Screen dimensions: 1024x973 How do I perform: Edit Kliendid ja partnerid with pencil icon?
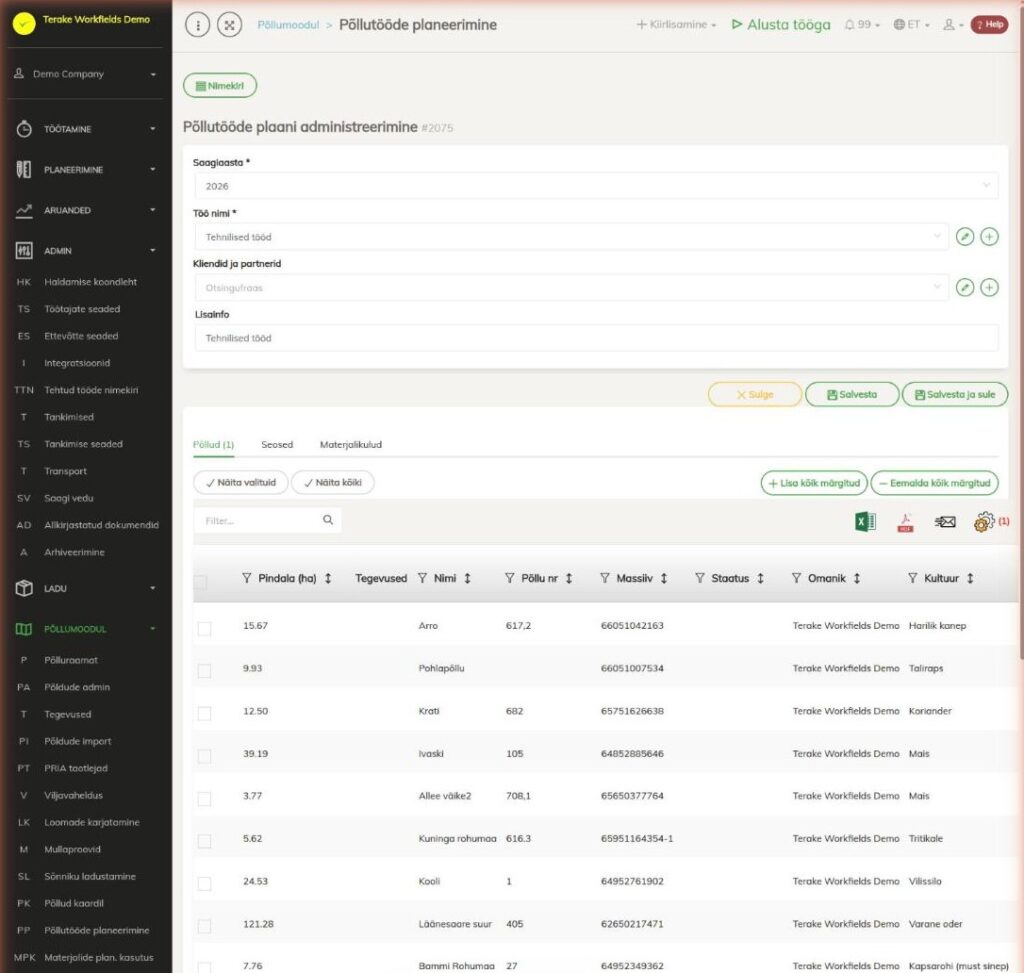(965, 287)
